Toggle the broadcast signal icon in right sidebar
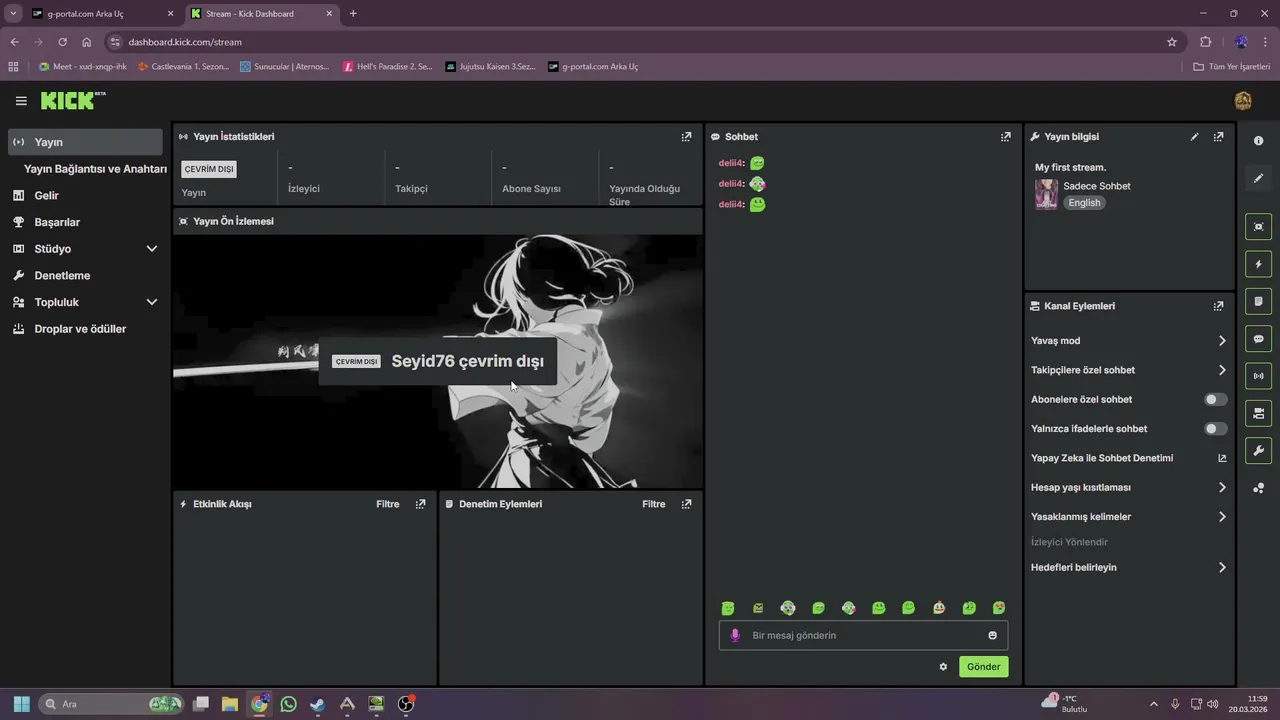 [1258, 376]
